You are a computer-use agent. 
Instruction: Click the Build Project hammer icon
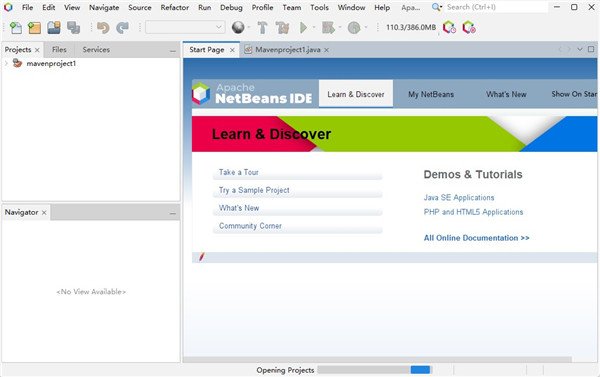pyautogui.click(x=262, y=28)
